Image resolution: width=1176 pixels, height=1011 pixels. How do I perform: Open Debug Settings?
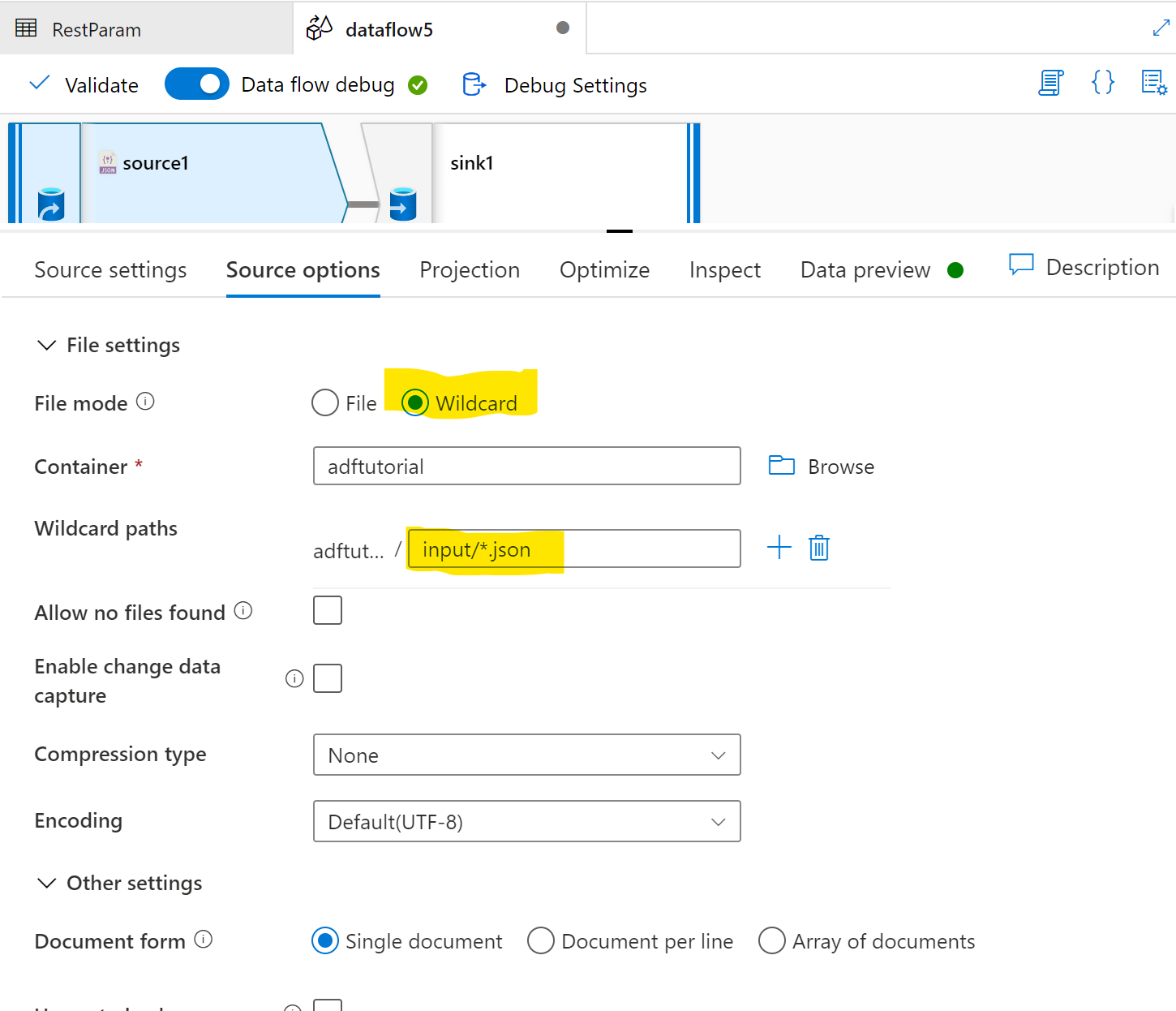tap(575, 84)
